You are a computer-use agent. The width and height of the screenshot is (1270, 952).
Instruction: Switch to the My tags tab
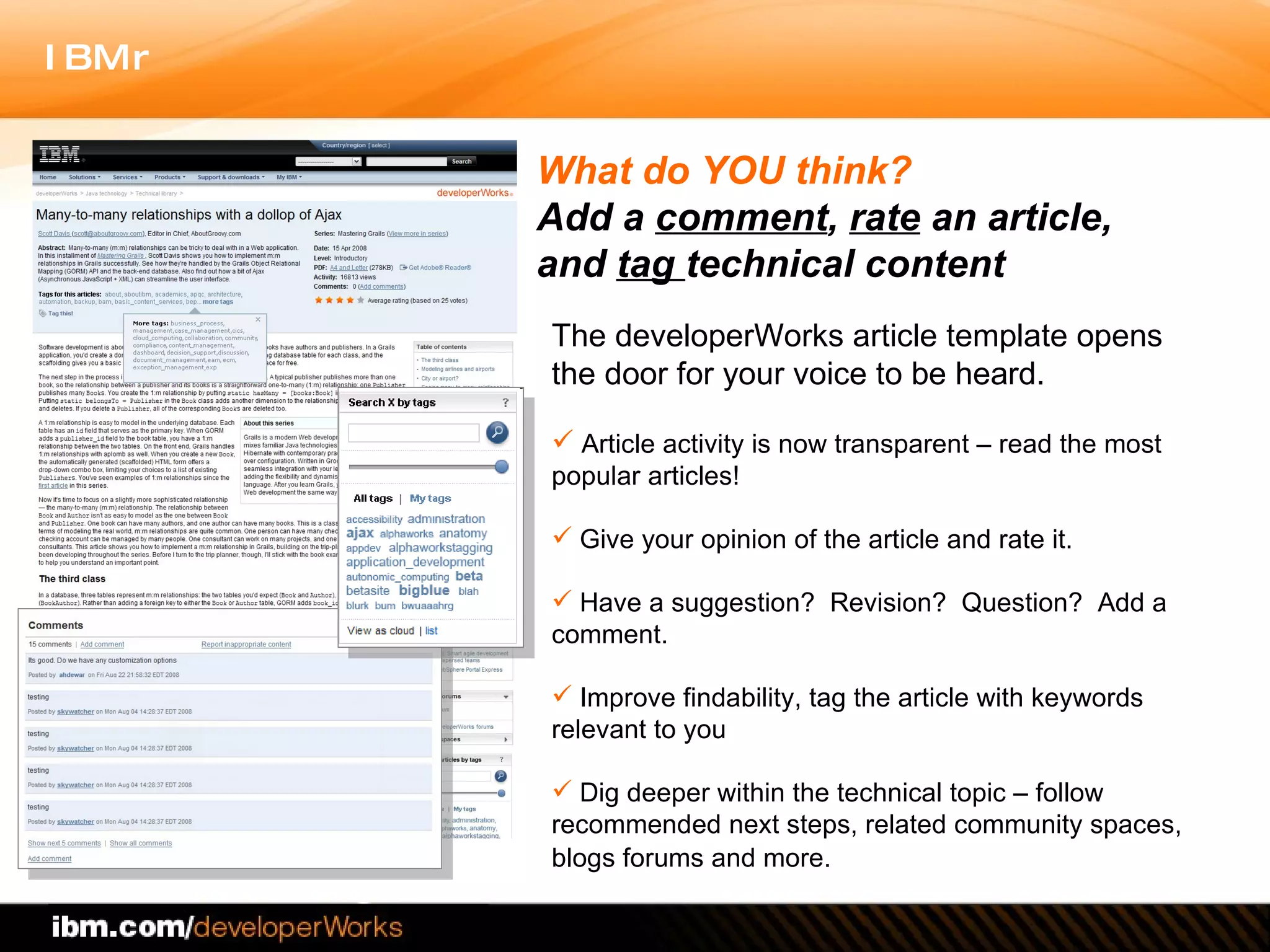[x=430, y=498]
